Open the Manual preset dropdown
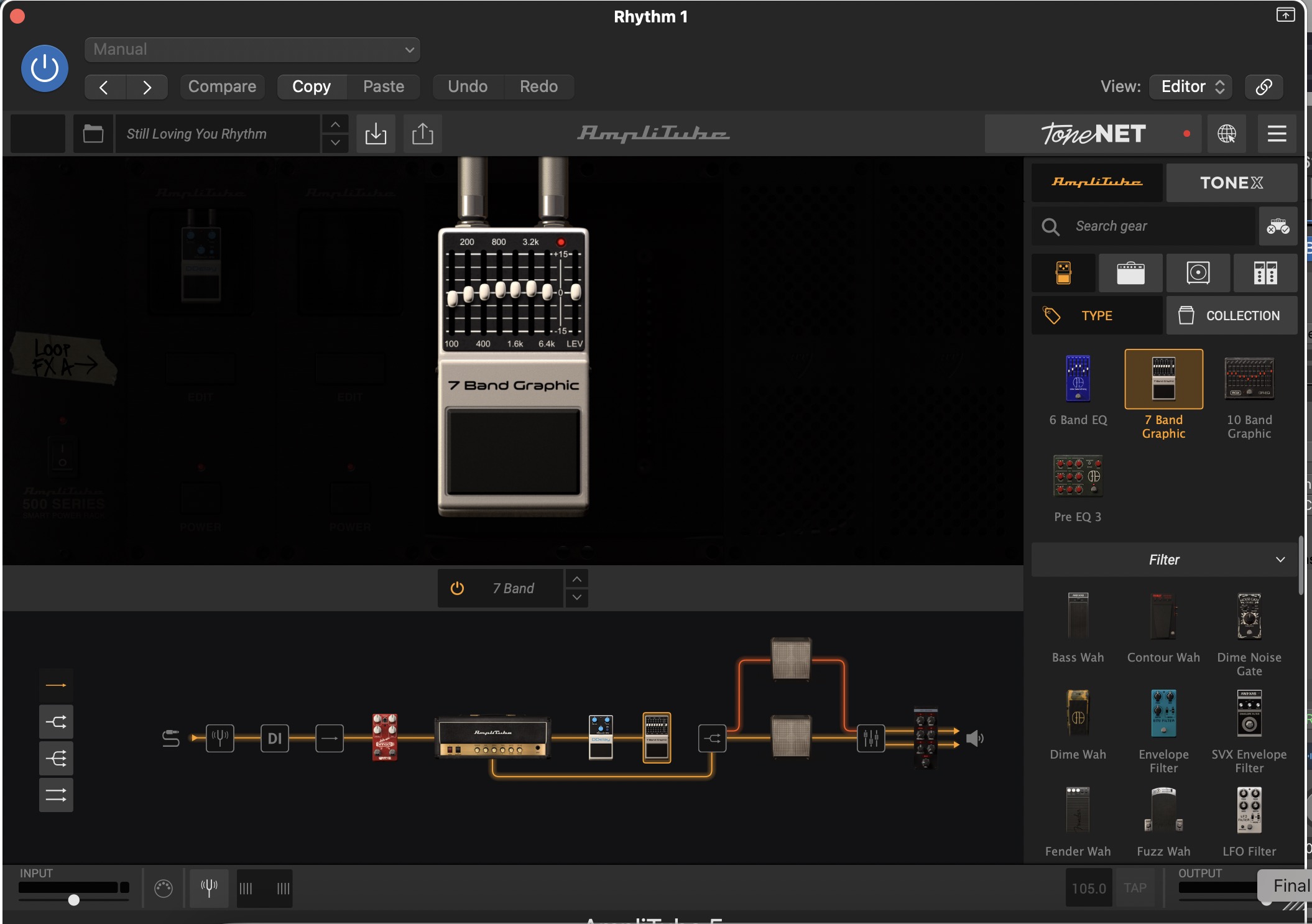Image resolution: width=1312 pixels, height=924 pixels. pos(252,50)
